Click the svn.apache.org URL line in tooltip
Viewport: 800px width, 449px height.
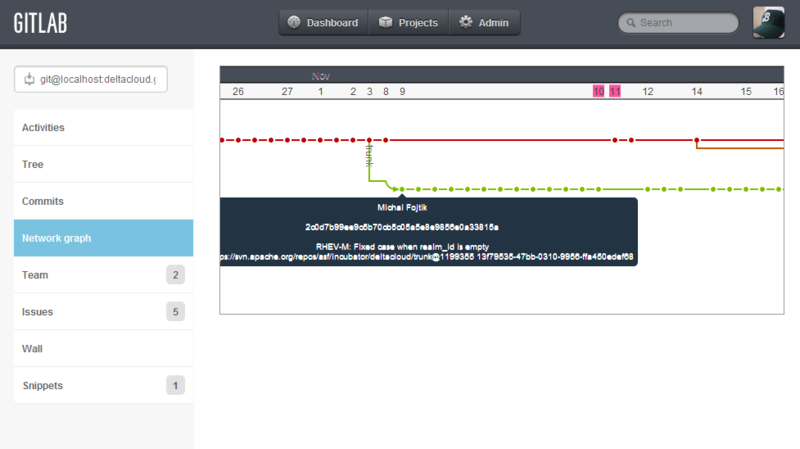(x=427, y=257)
